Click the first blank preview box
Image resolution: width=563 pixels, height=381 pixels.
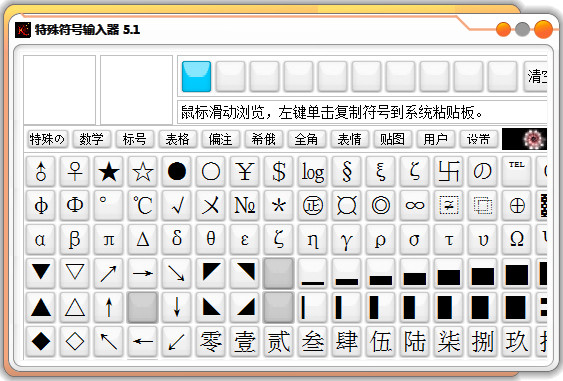click(x=60, y=90)
